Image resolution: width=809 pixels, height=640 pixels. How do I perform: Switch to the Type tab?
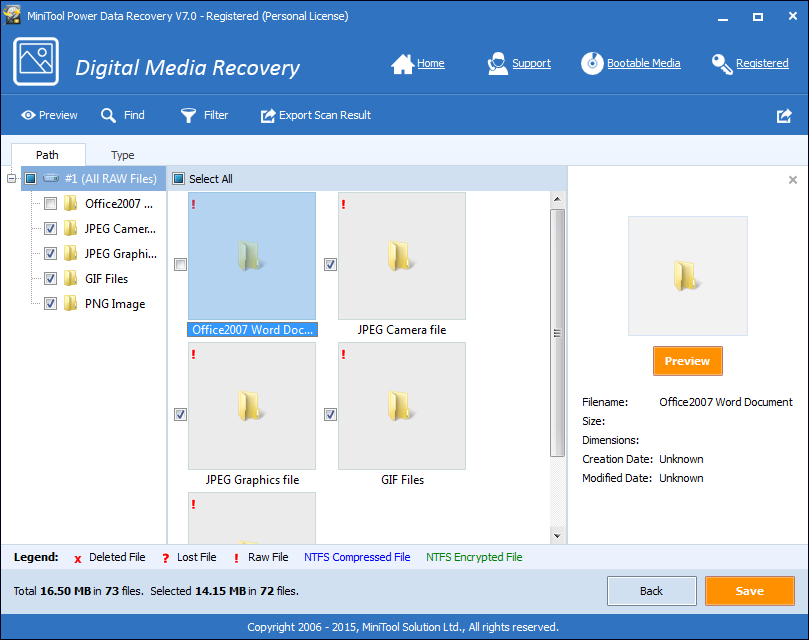122,155
